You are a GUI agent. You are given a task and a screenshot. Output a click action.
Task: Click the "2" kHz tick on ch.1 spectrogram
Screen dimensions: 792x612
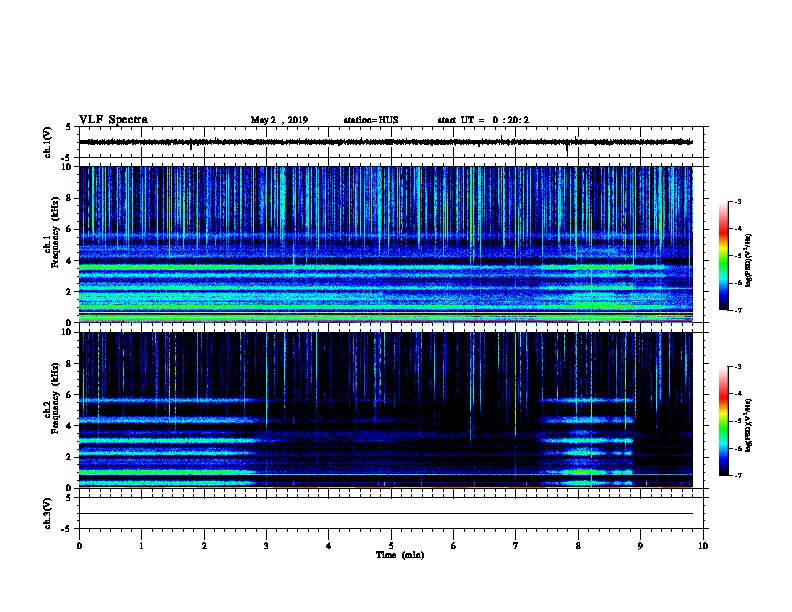tap(70, 291)
